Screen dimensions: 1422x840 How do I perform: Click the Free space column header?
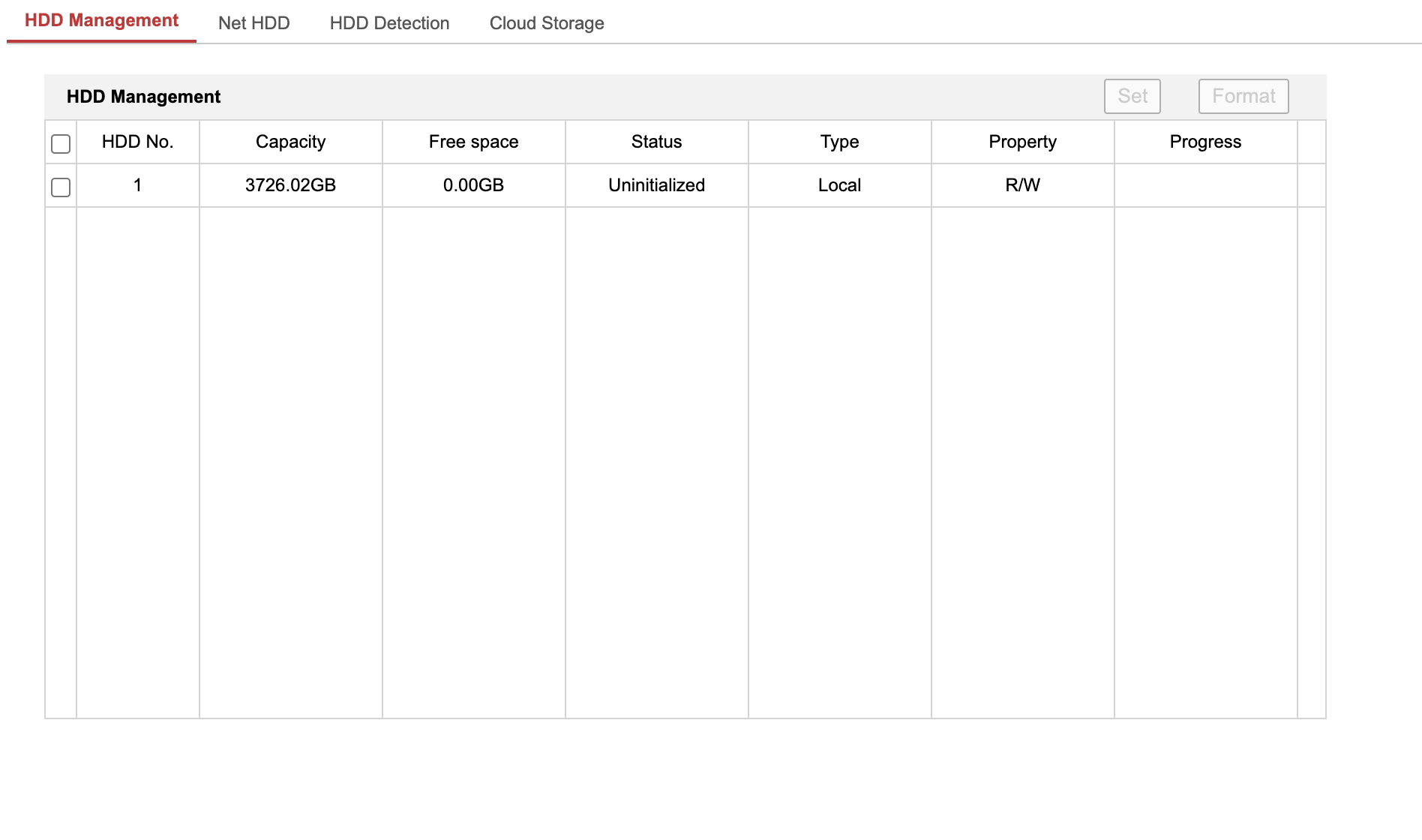click(473, 142)
